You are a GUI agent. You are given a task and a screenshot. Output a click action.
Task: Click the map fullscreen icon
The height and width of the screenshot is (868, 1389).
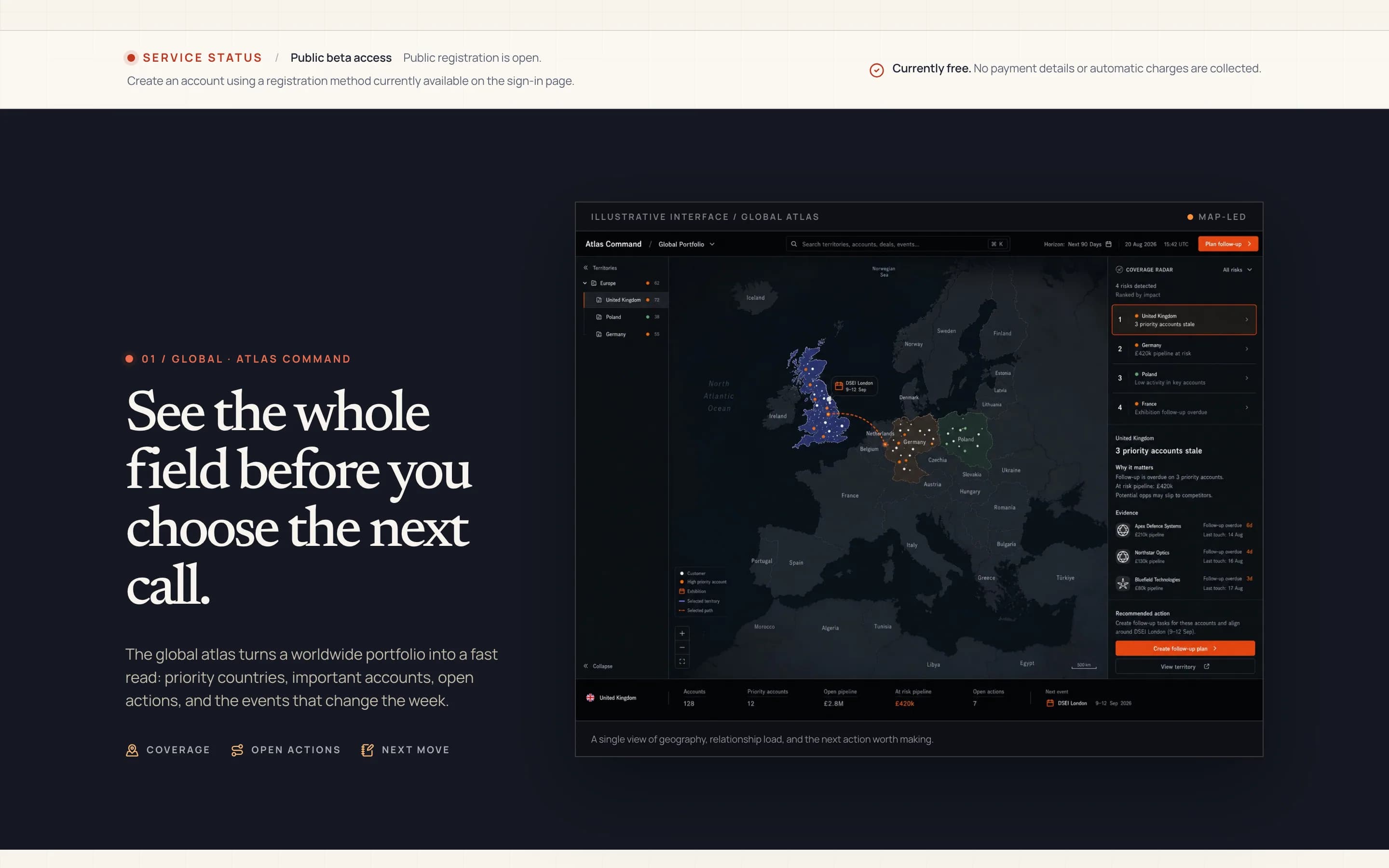tap(682, 661)
